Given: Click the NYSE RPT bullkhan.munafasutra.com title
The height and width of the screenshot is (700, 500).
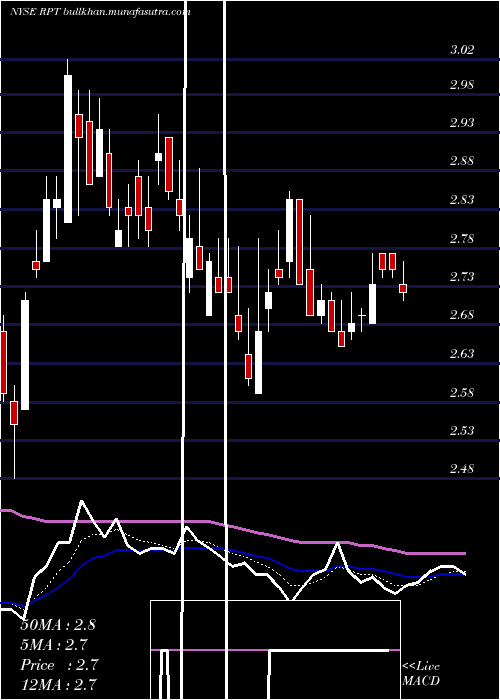Looking at the screenshot, I should pyautogui.click(x=100, y=12).
